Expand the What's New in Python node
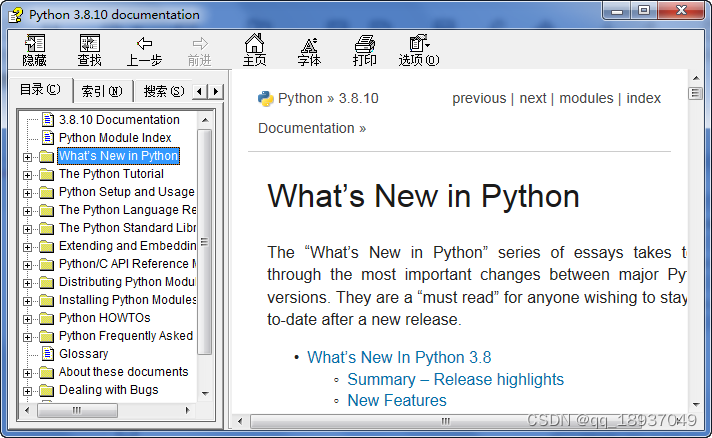The width and height of the screenshot is (712, 438). click(x=28, y=157)
